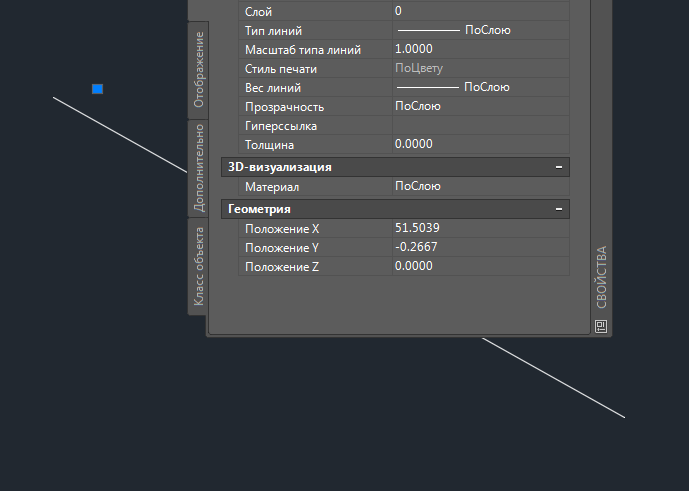Click the Стиль печати ПоЦвету value
Viewport: 689px width, 491px height.
coord(481,68)
